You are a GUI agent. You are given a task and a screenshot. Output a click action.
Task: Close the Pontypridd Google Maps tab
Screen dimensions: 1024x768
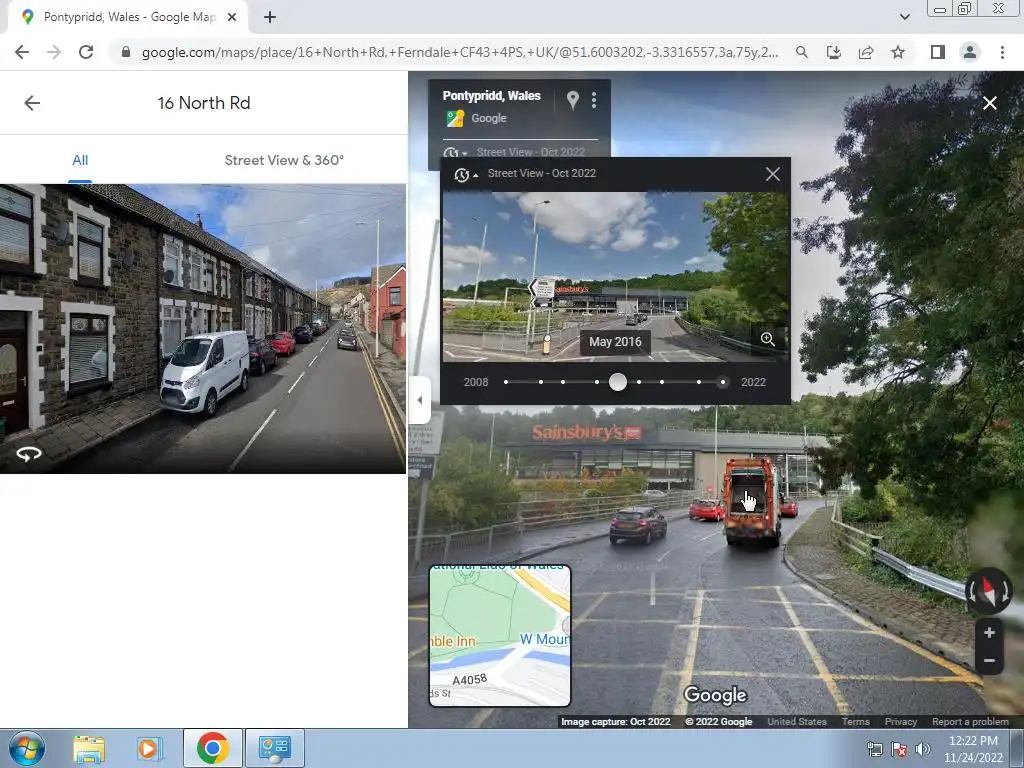tap(232, 18)
